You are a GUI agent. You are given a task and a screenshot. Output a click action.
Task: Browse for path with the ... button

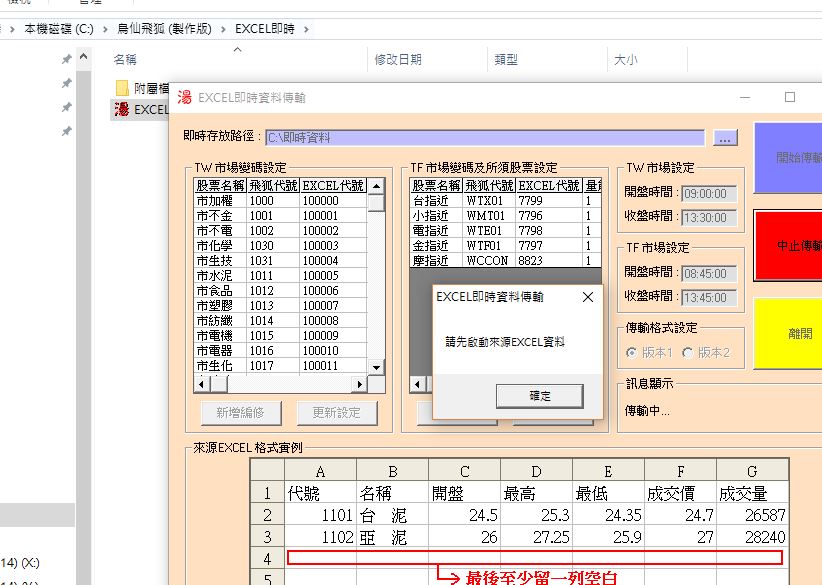tap(725, 138)
